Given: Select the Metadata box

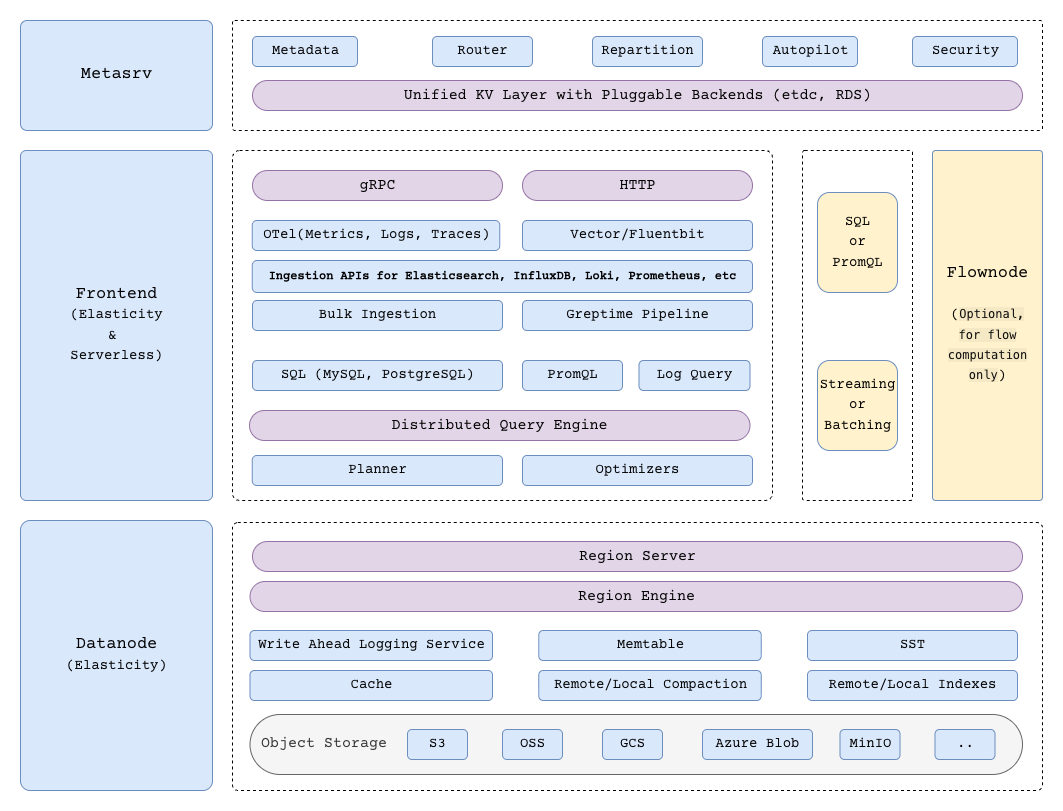Looking at the screenshot, I should (x=305, y=51).
